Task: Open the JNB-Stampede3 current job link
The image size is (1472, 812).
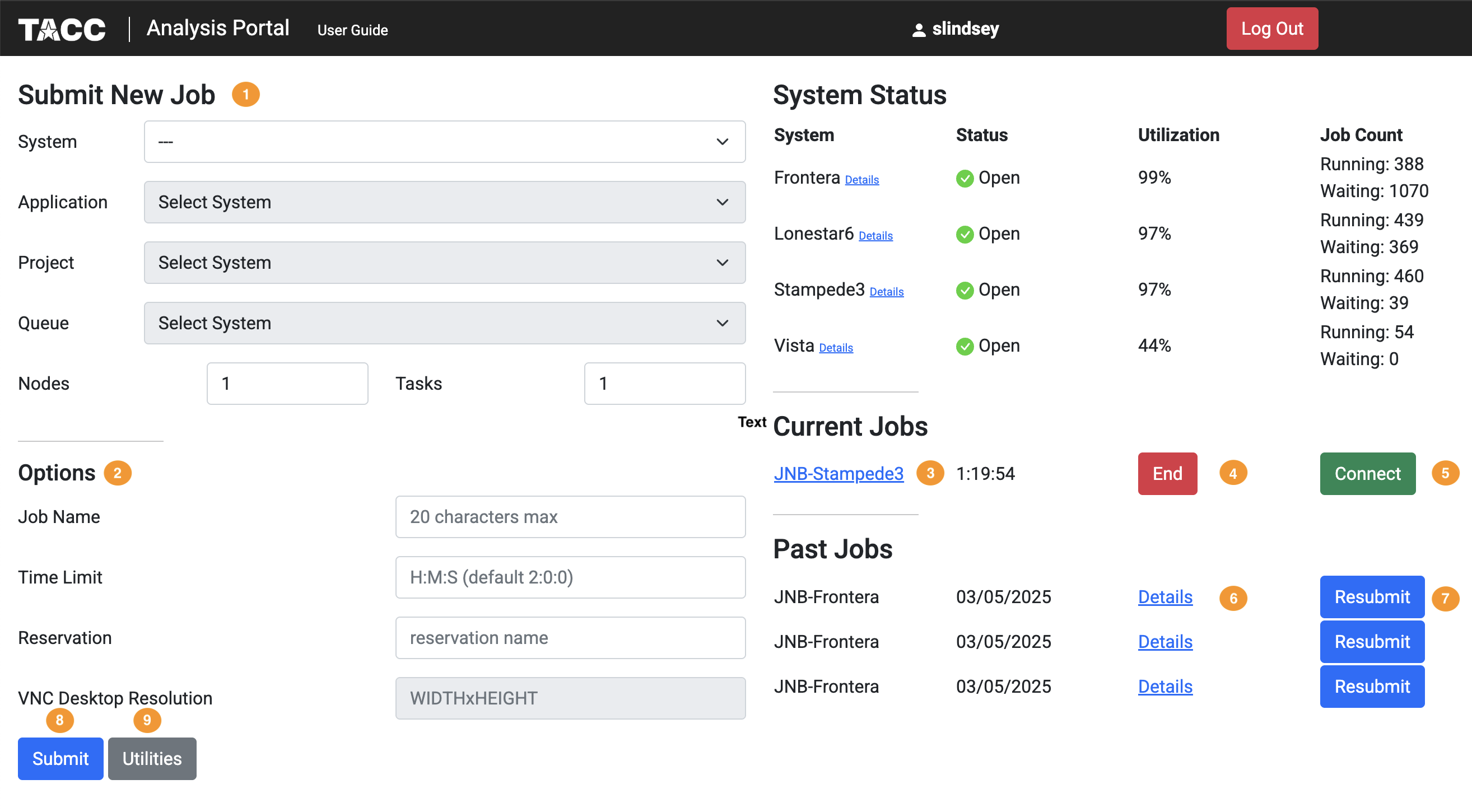Action: click(x=839, y=474)
